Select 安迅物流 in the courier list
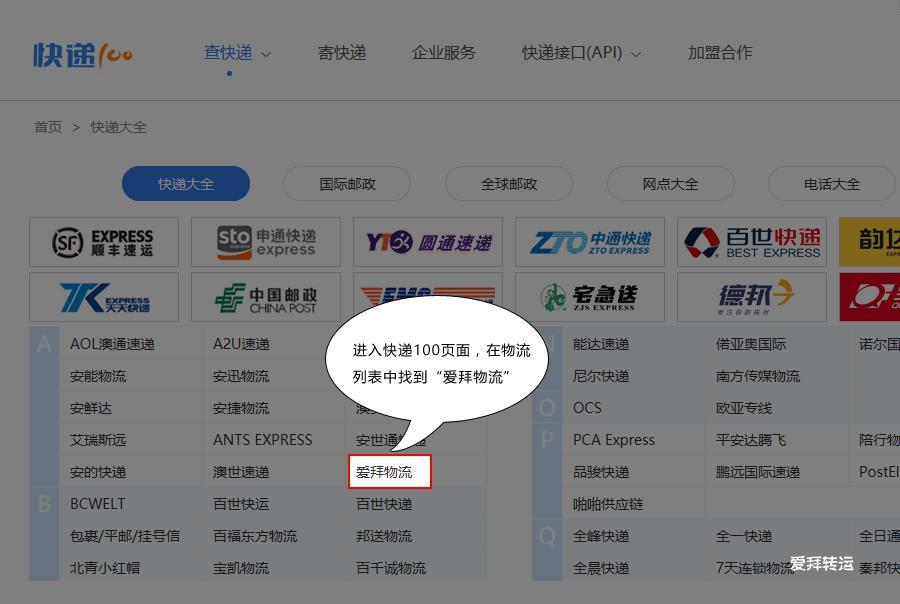This screenshot has height=604, width=900. coord(240,376)
